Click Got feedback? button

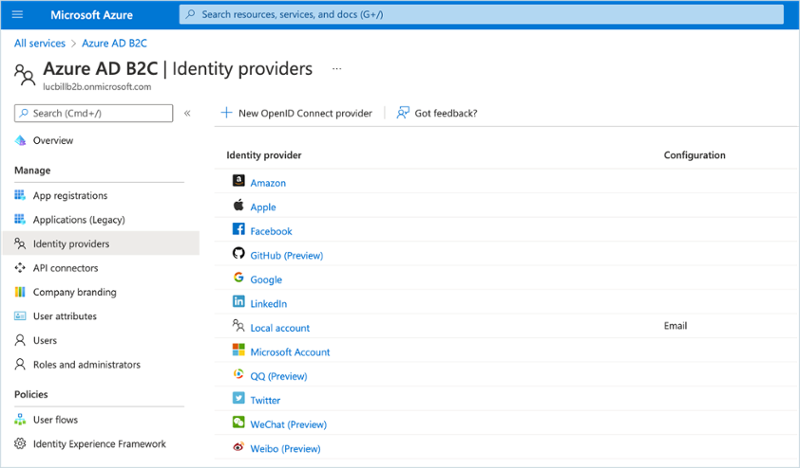[437, 113]
